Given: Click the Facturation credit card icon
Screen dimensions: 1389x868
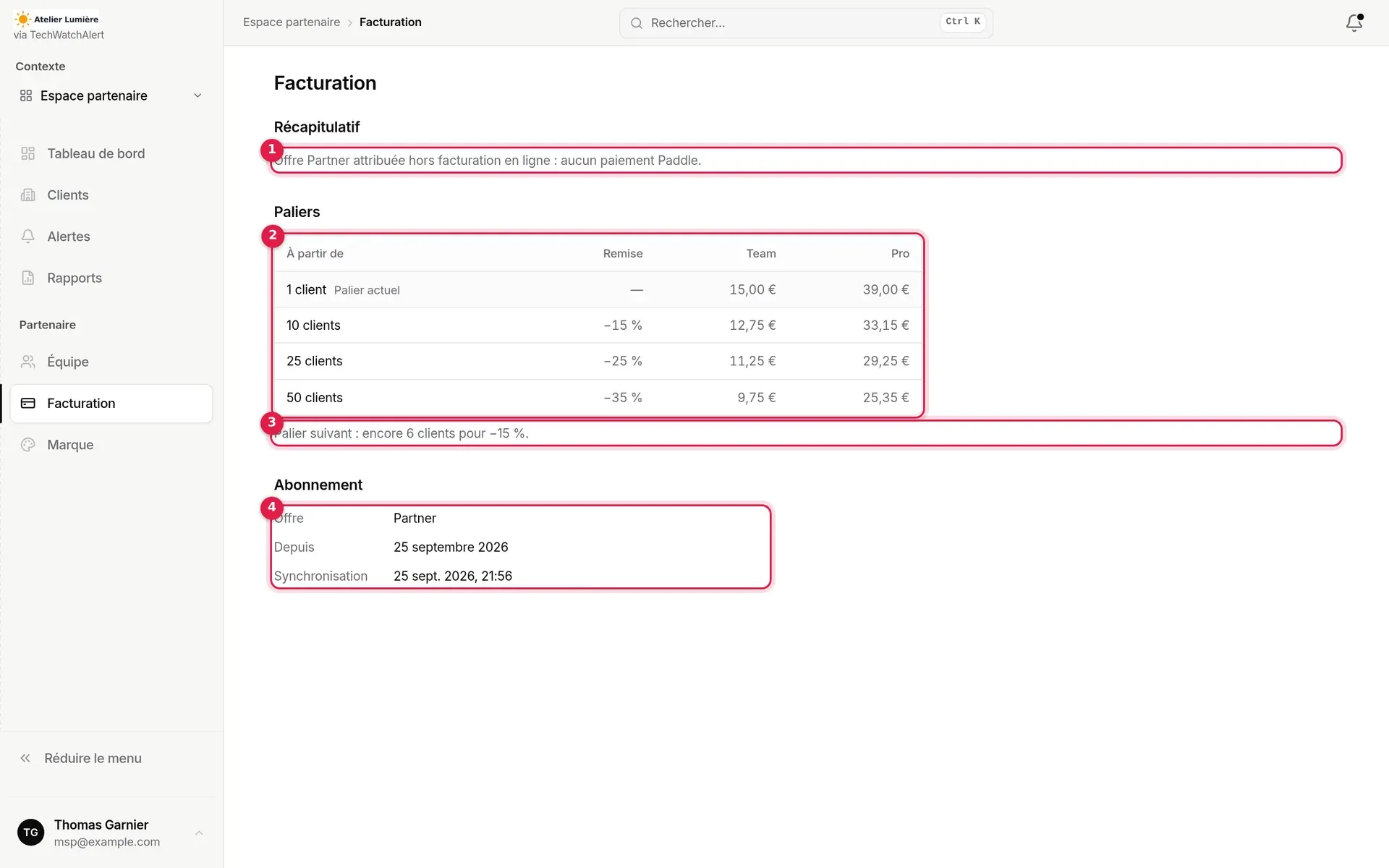Looking at the screenshot, I should point(28,404).
